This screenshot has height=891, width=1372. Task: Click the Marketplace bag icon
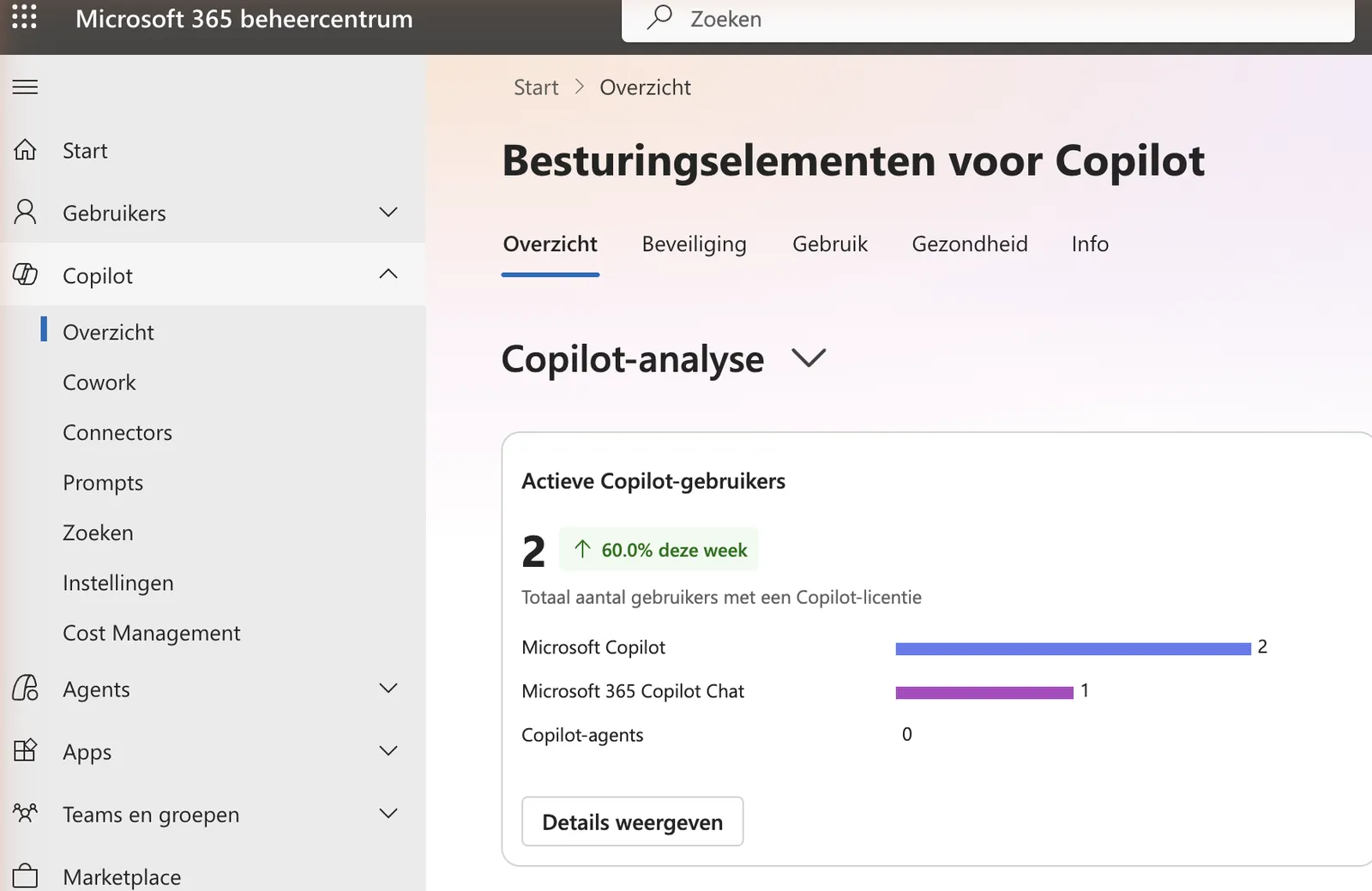(x=25, y=876)
